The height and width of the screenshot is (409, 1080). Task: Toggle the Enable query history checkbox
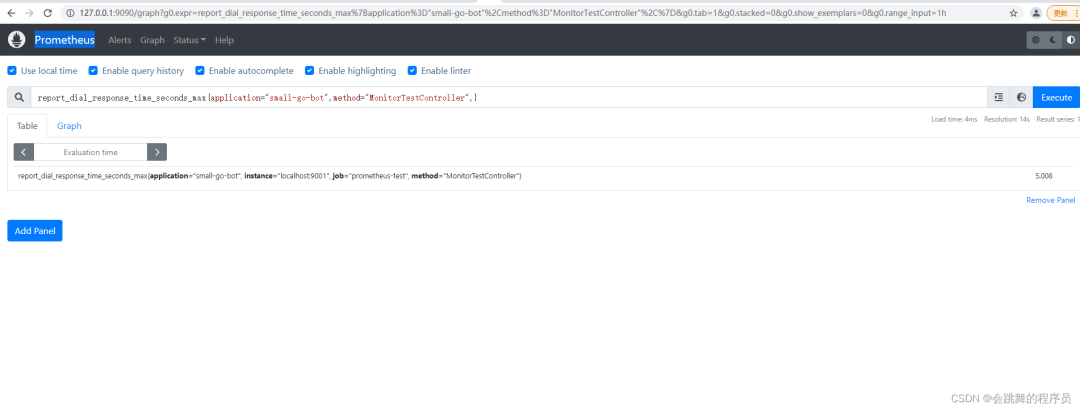(x=93, y=70)
